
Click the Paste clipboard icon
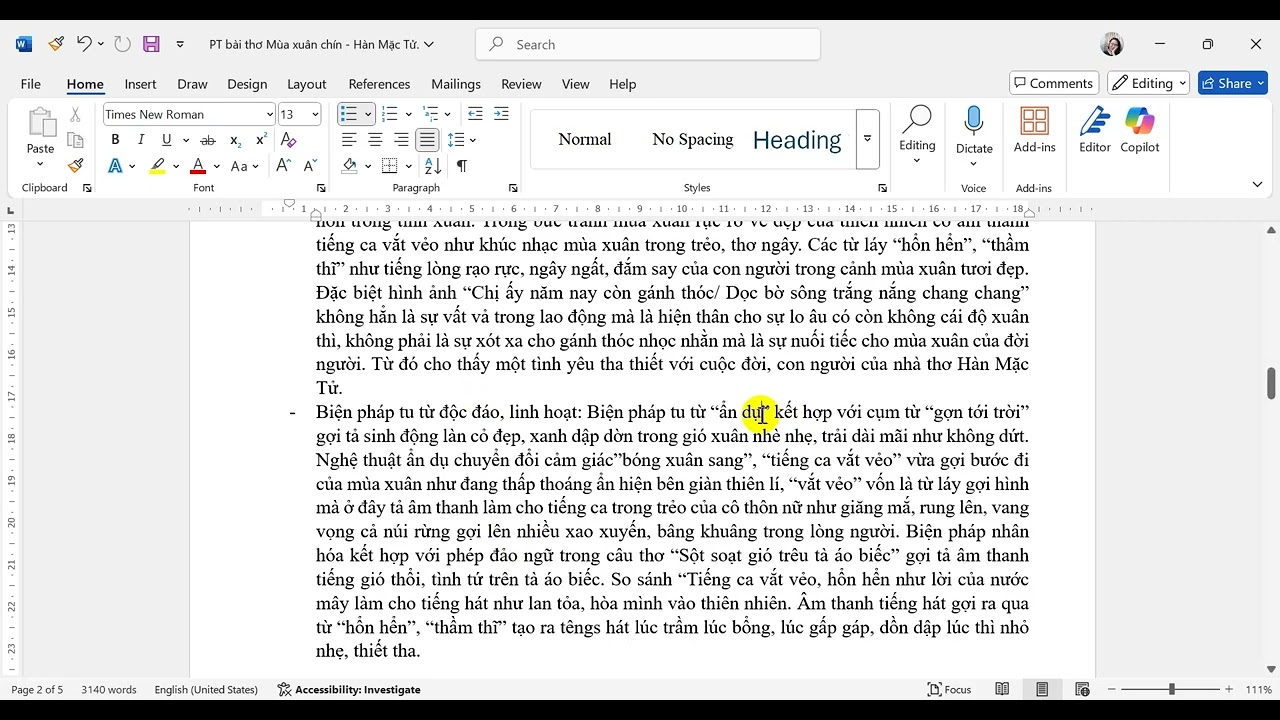pyautogui.click(x=41, y=124)
